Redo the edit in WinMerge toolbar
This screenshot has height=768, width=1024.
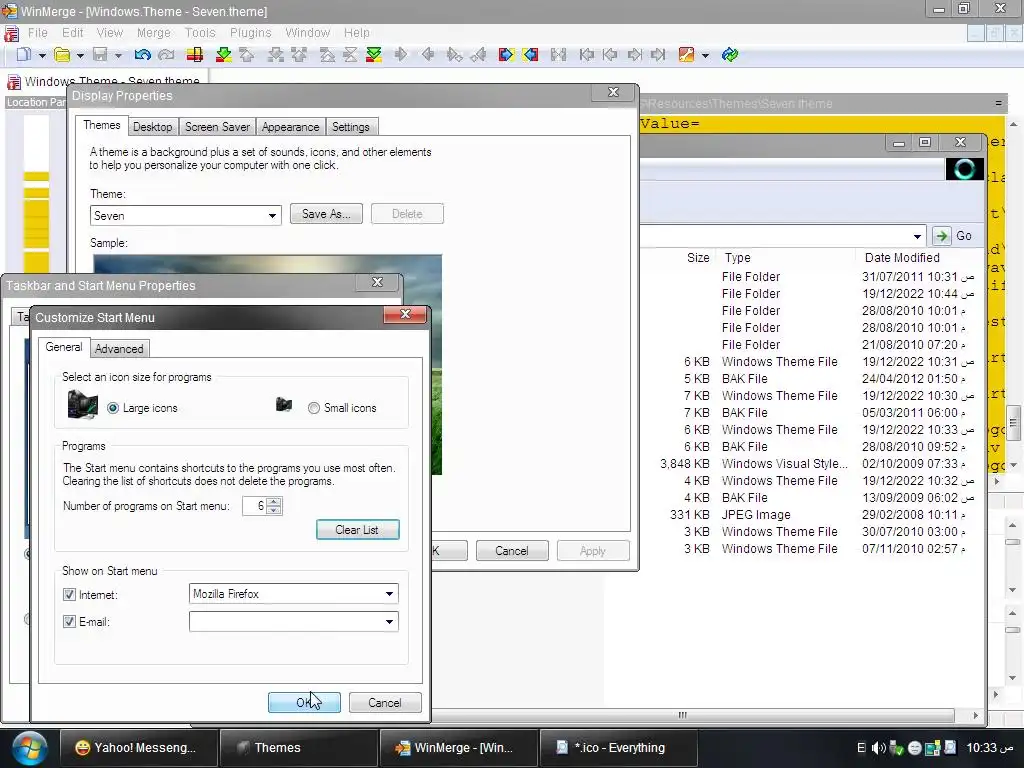coord(167,55)
